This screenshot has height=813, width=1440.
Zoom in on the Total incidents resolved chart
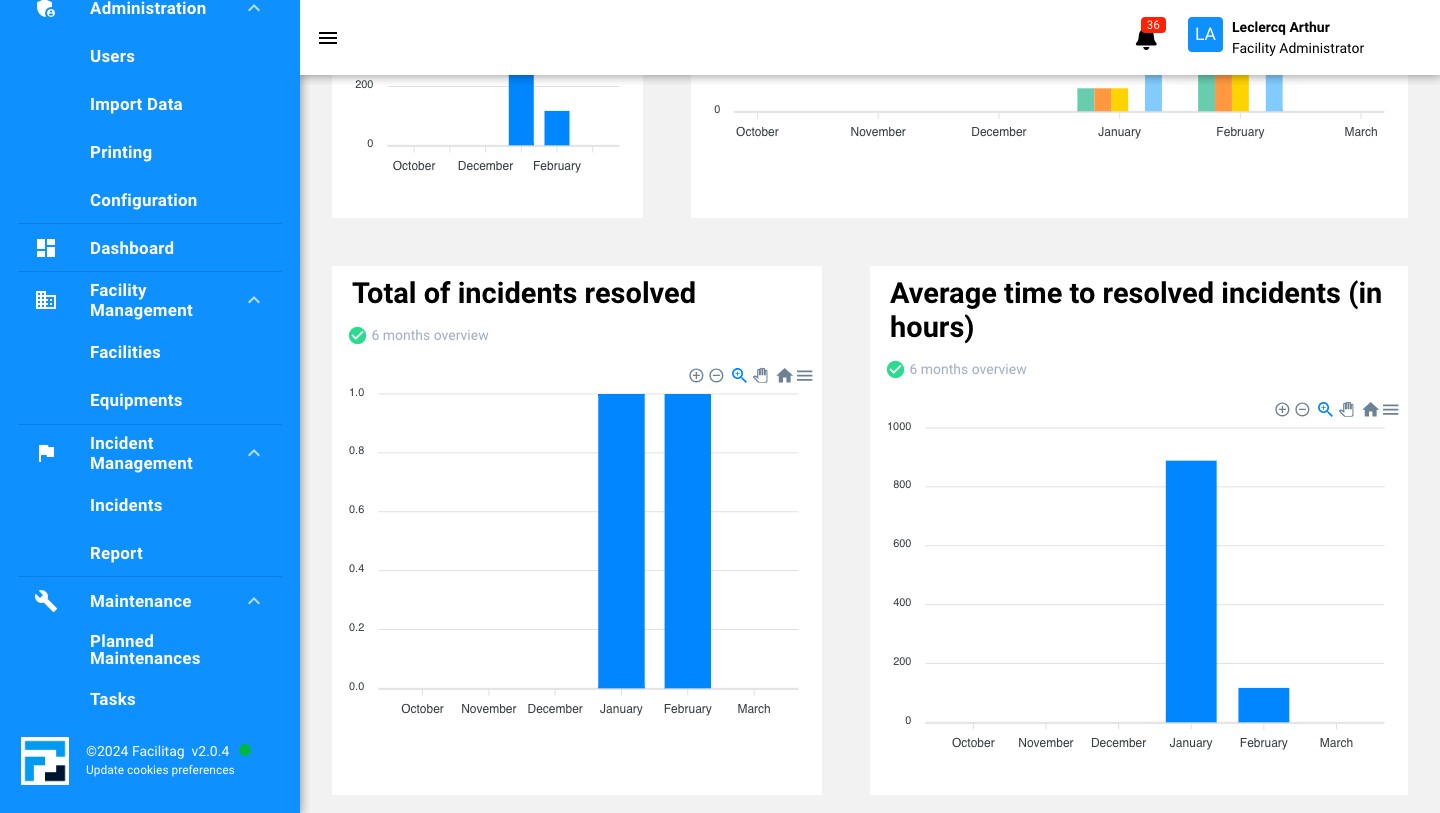click(x=697, y=375)
